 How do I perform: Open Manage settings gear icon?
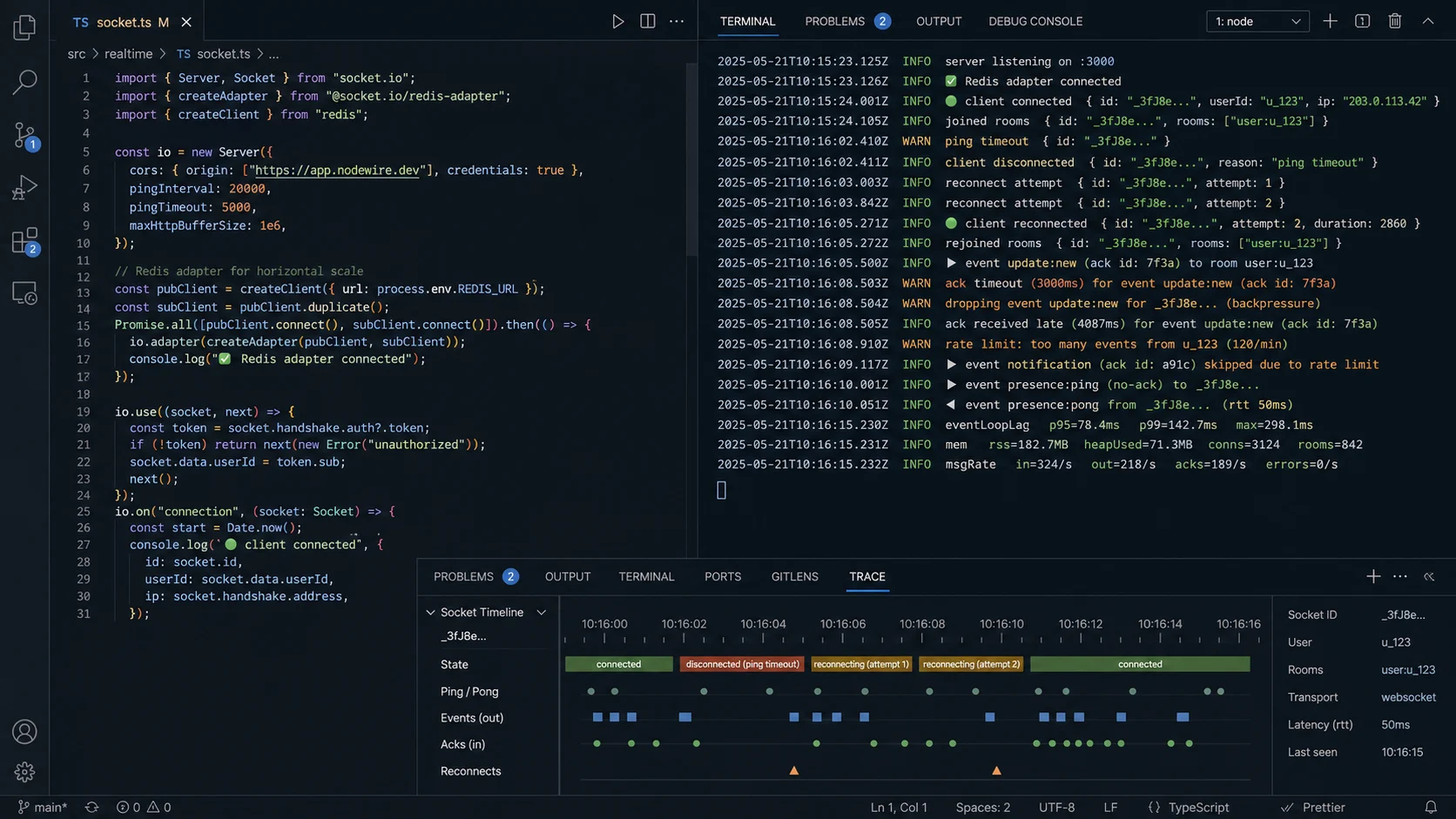24,772
